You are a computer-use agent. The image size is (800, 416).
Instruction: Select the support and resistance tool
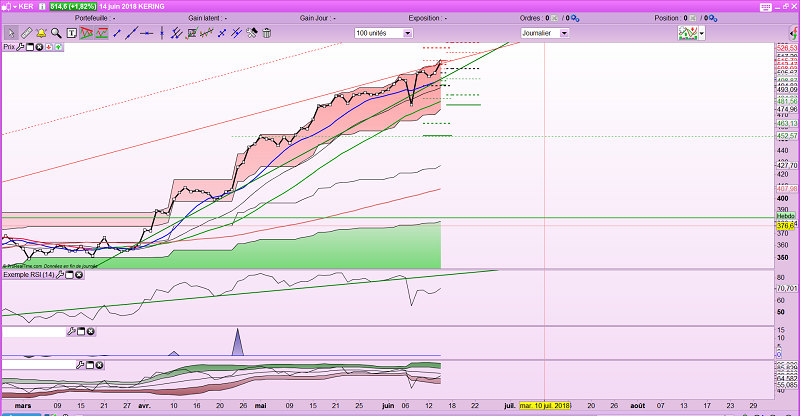click(x=102, y=33)
